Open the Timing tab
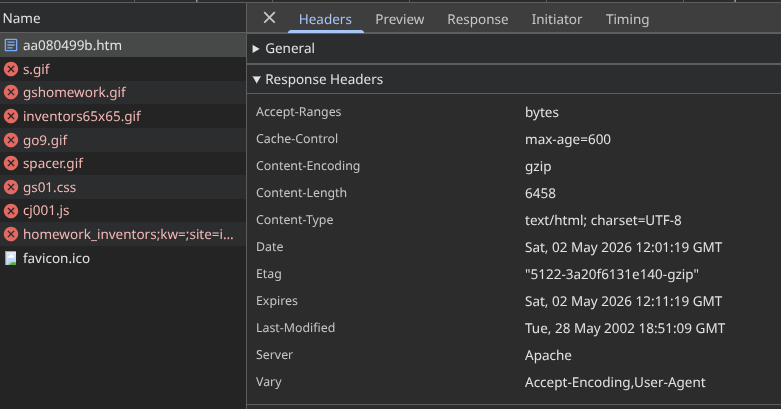781x409 pixels. (627, 19)
